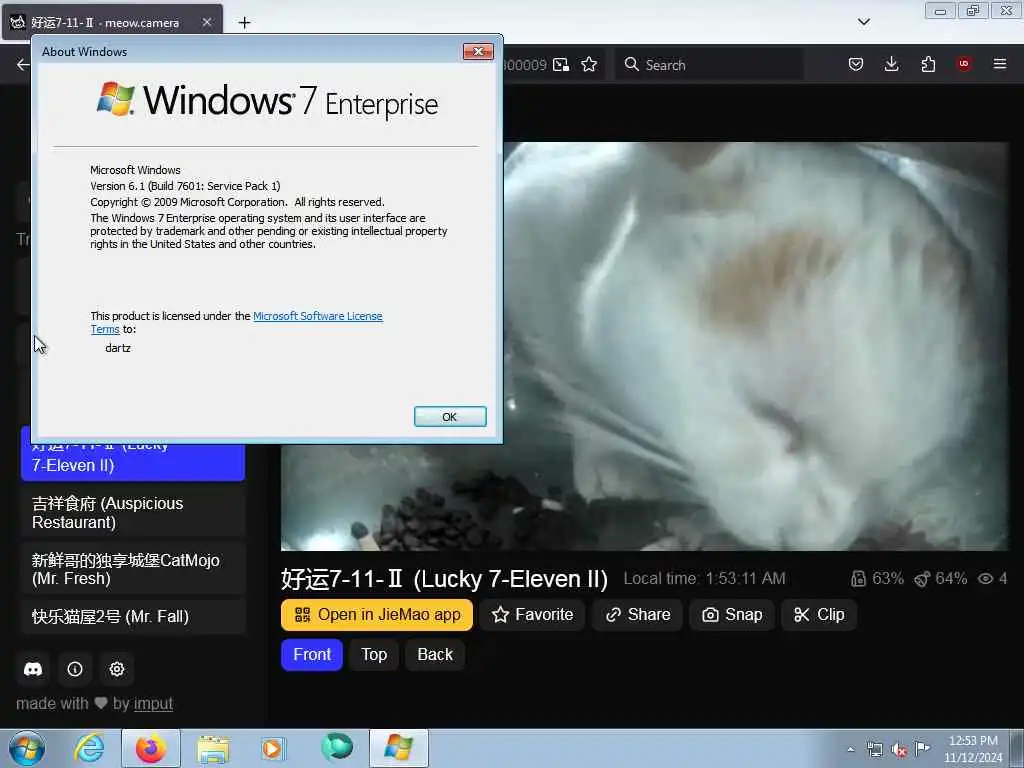Toggle picture-in-picture icon in address bar
The image size is (1024, 768).
561,65
